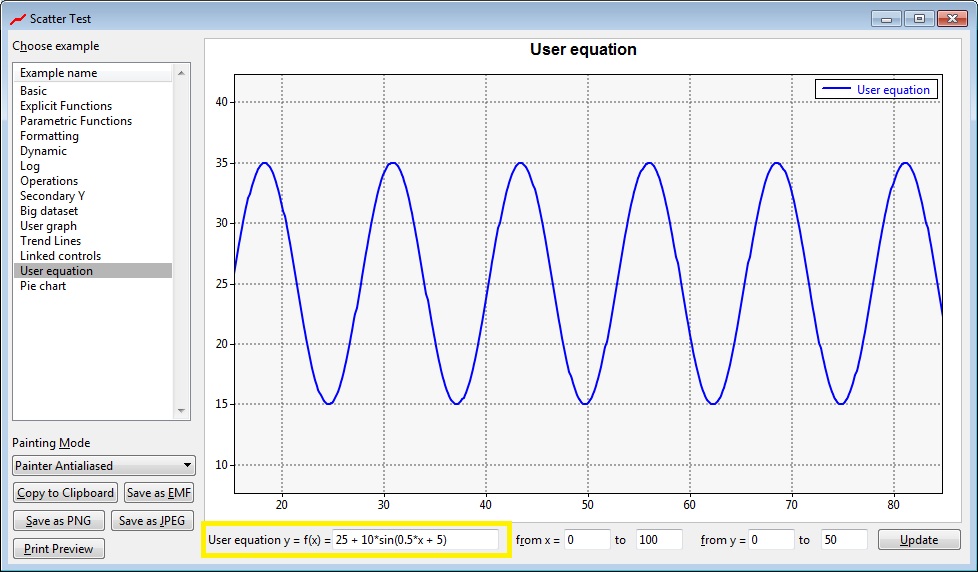Choose the 'Parametric Functions' example
Image resolution: width=978 pixels, height=572 pixels.
[x=75, y=121]
